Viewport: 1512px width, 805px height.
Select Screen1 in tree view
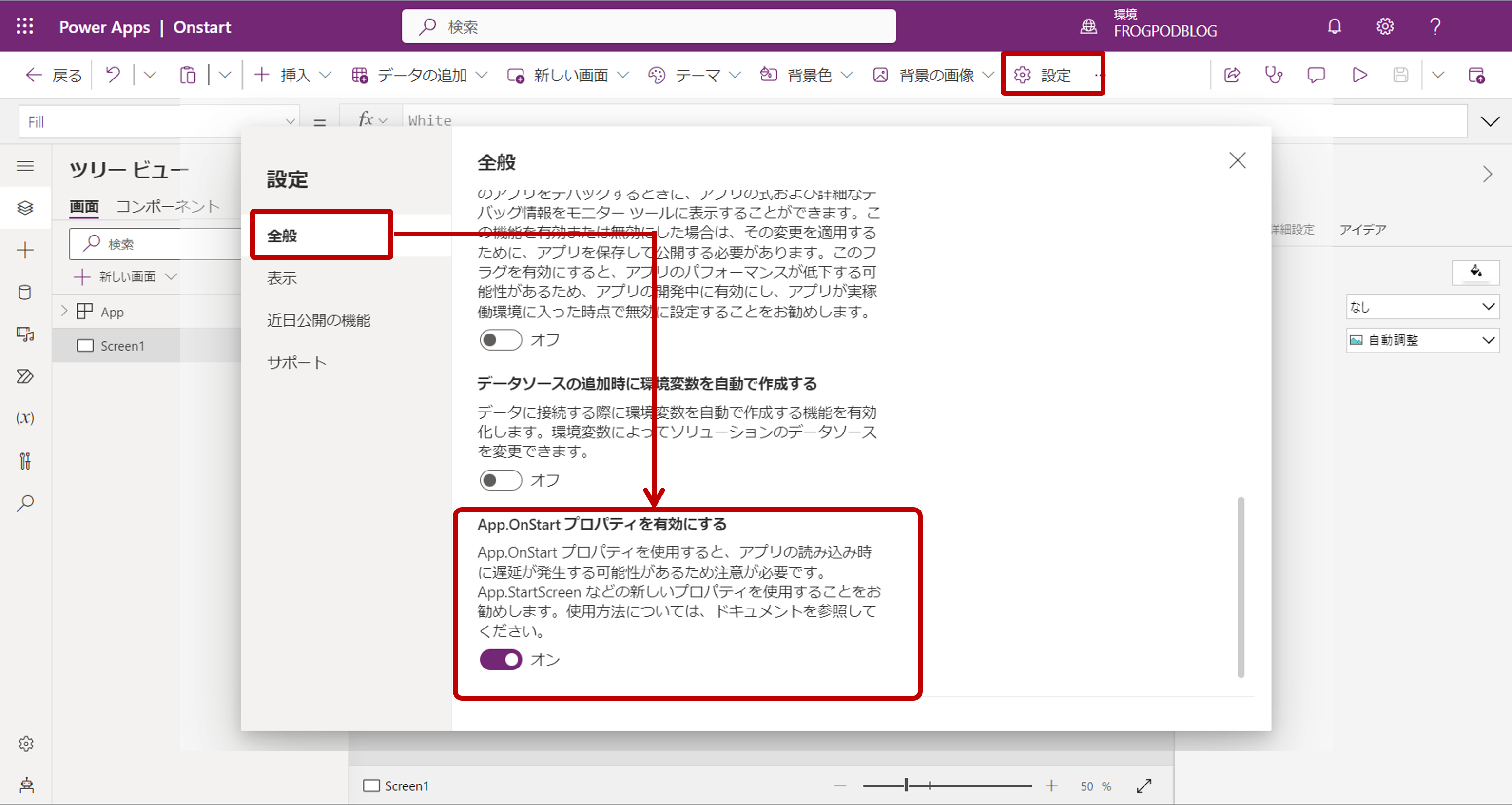[x=147, y=345]
